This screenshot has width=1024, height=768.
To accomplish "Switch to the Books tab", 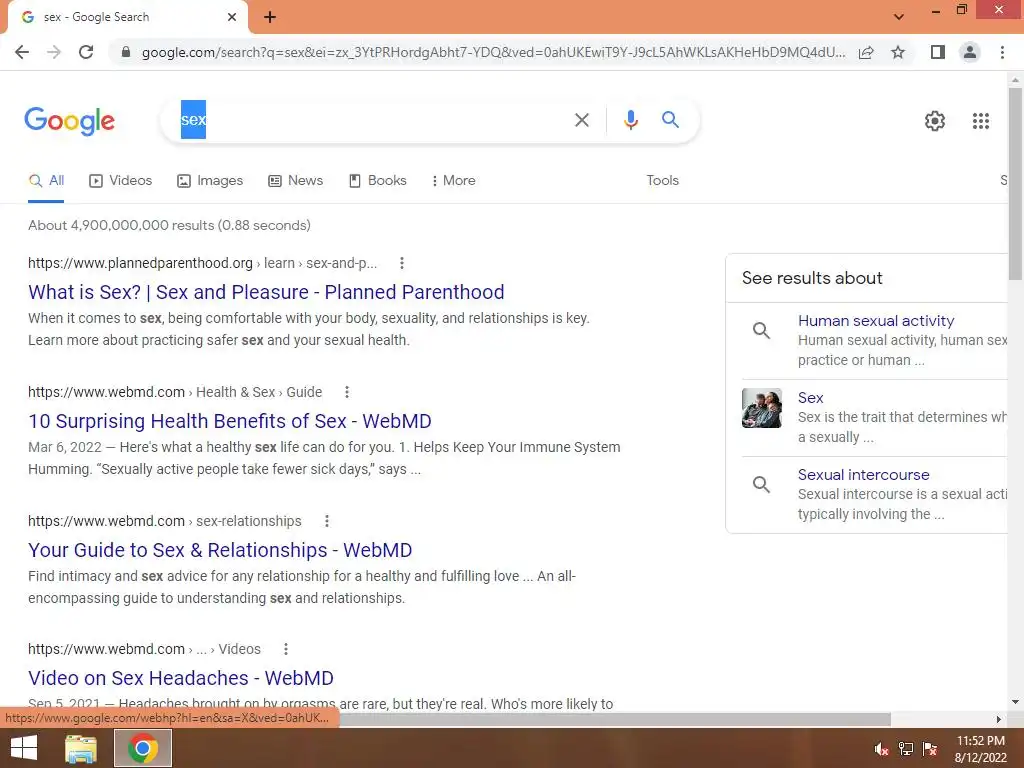I will click(377, 181).
